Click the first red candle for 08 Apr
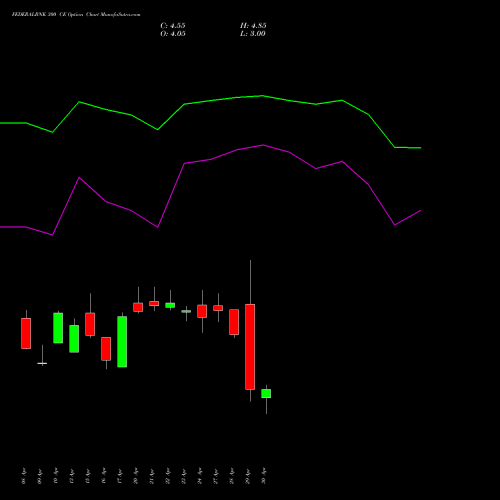The height and width of the screenshot is (500, 500). click(x=26, y=333)
